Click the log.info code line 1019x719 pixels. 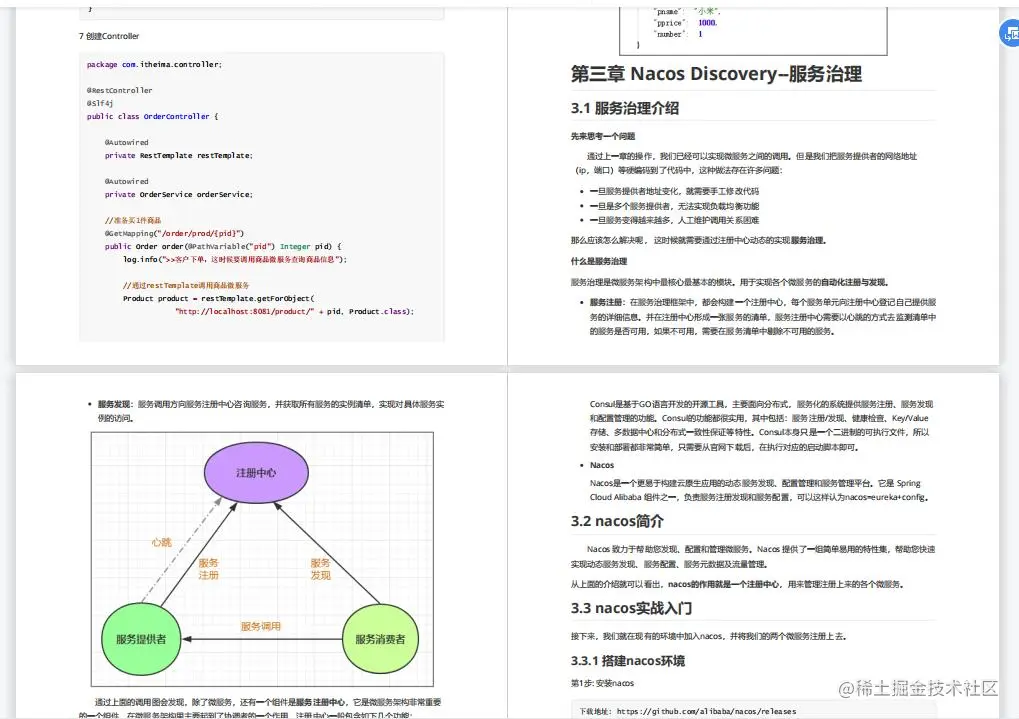235,259
